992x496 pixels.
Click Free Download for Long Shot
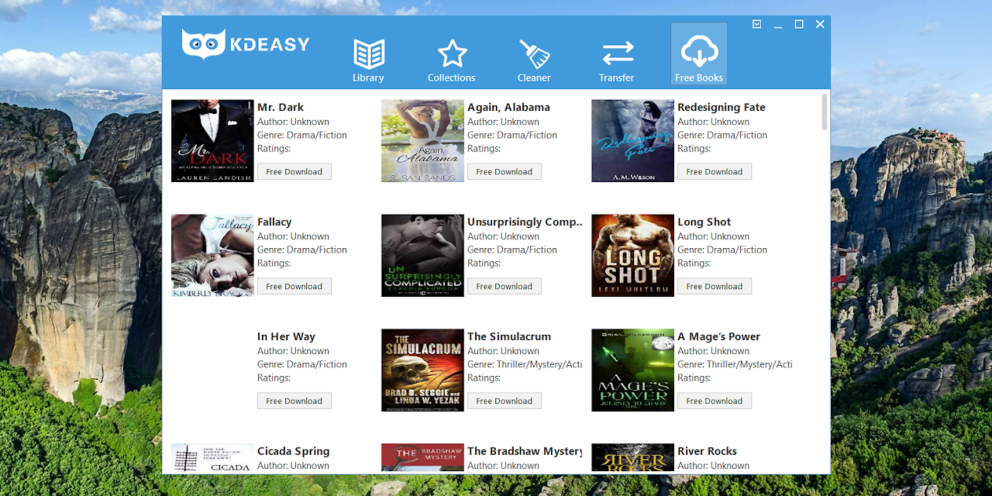coord(714,286)
